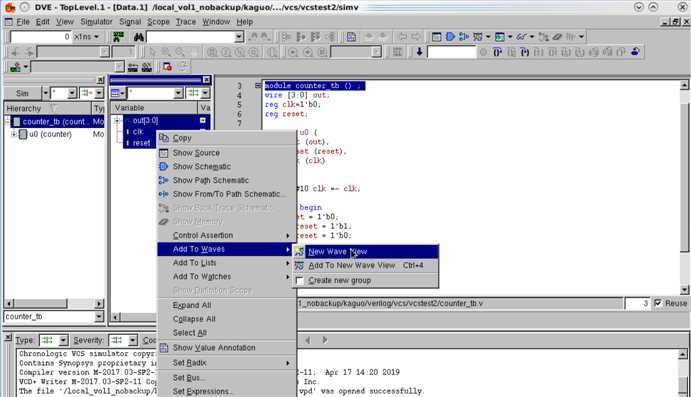Click the green filter icon in Variable pane
This screenshot has width=691, height=397.
click(x=193, y=93)
